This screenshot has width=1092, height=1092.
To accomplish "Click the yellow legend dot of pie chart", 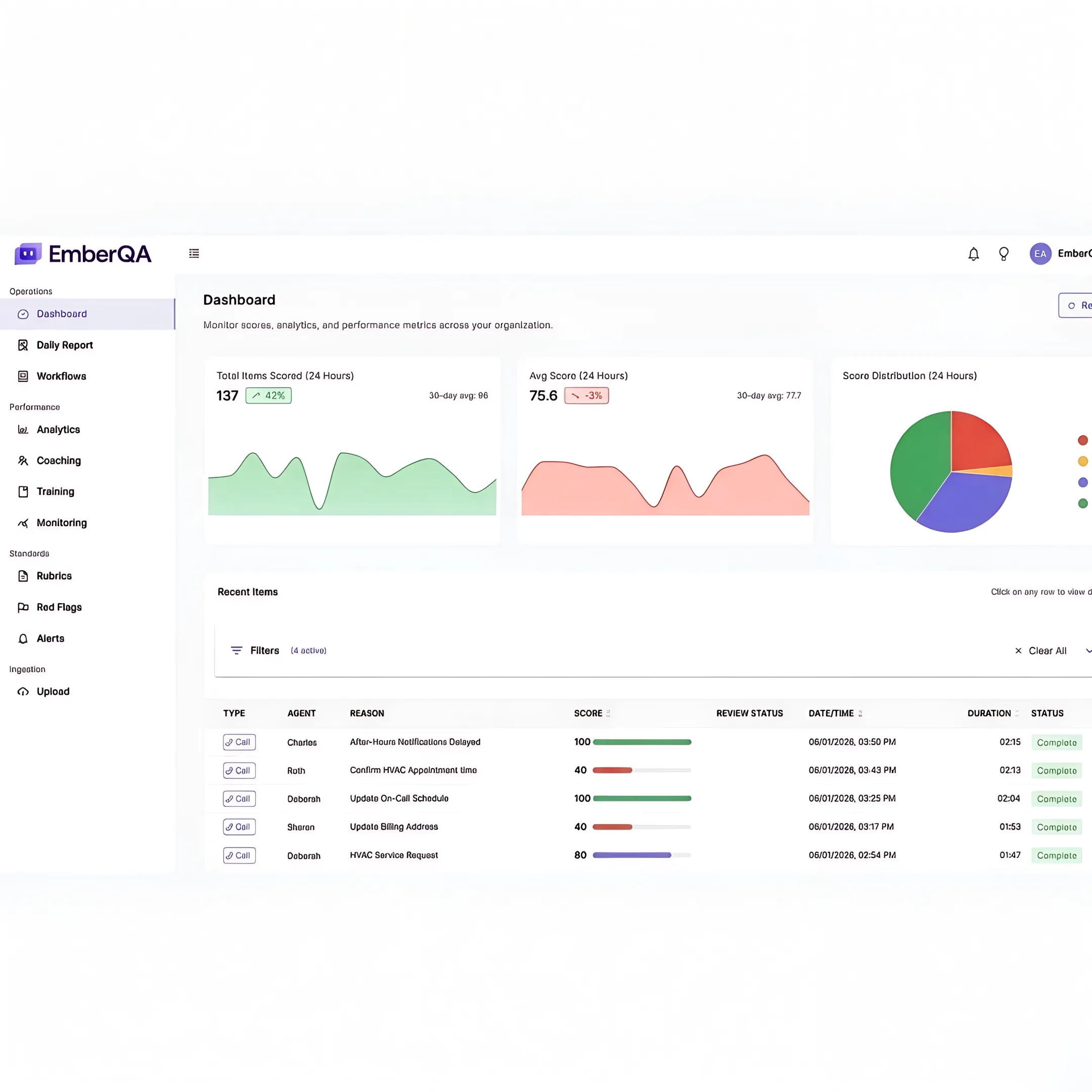I will pos(1083,461).
